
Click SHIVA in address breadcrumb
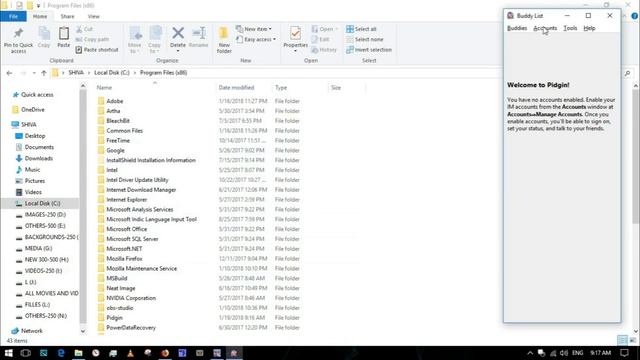pyautogui.click(x=76, y=73)
